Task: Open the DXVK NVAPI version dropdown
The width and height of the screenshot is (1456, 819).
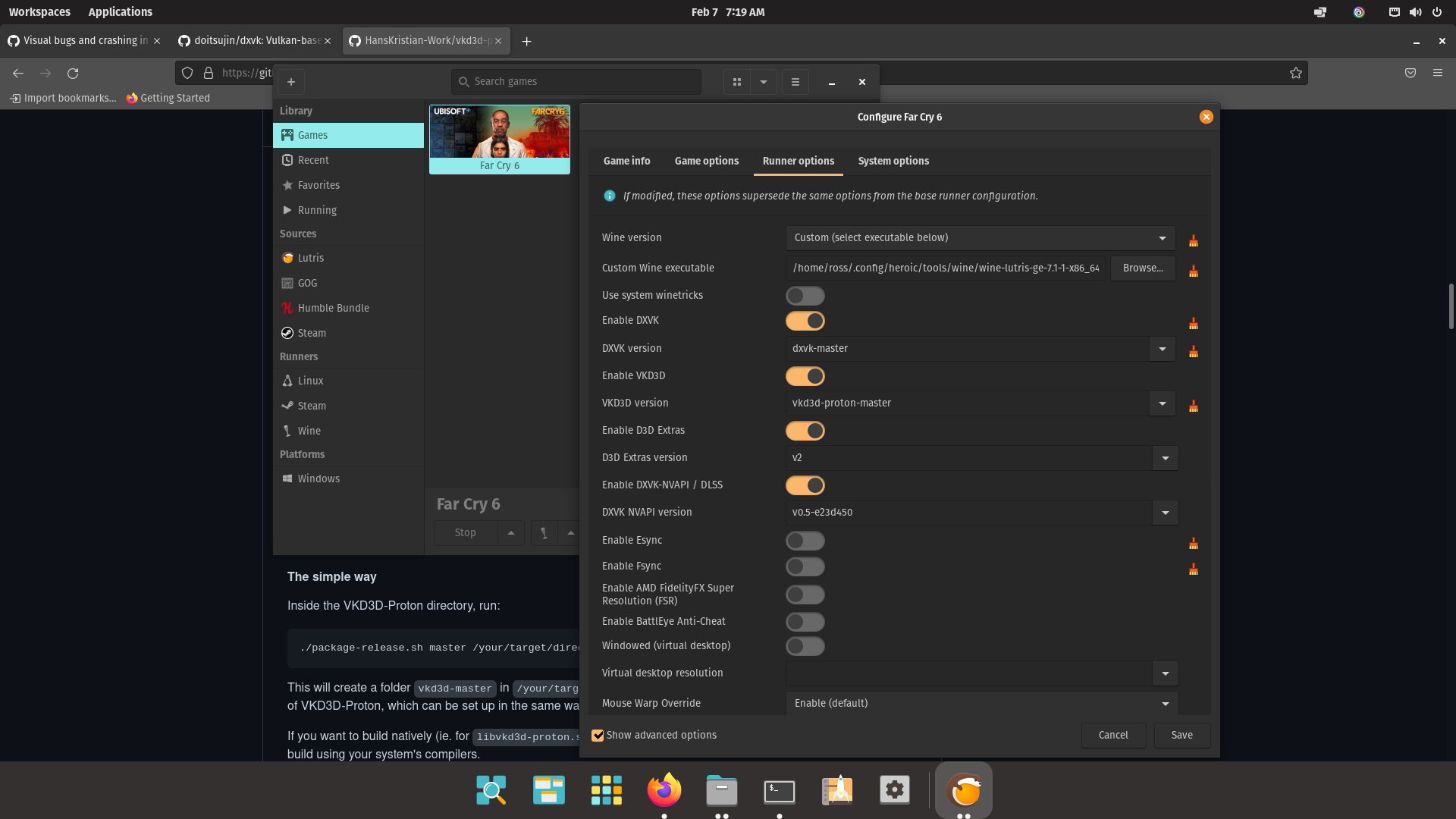Action: pyautogui.click(x=1165, y=513)
